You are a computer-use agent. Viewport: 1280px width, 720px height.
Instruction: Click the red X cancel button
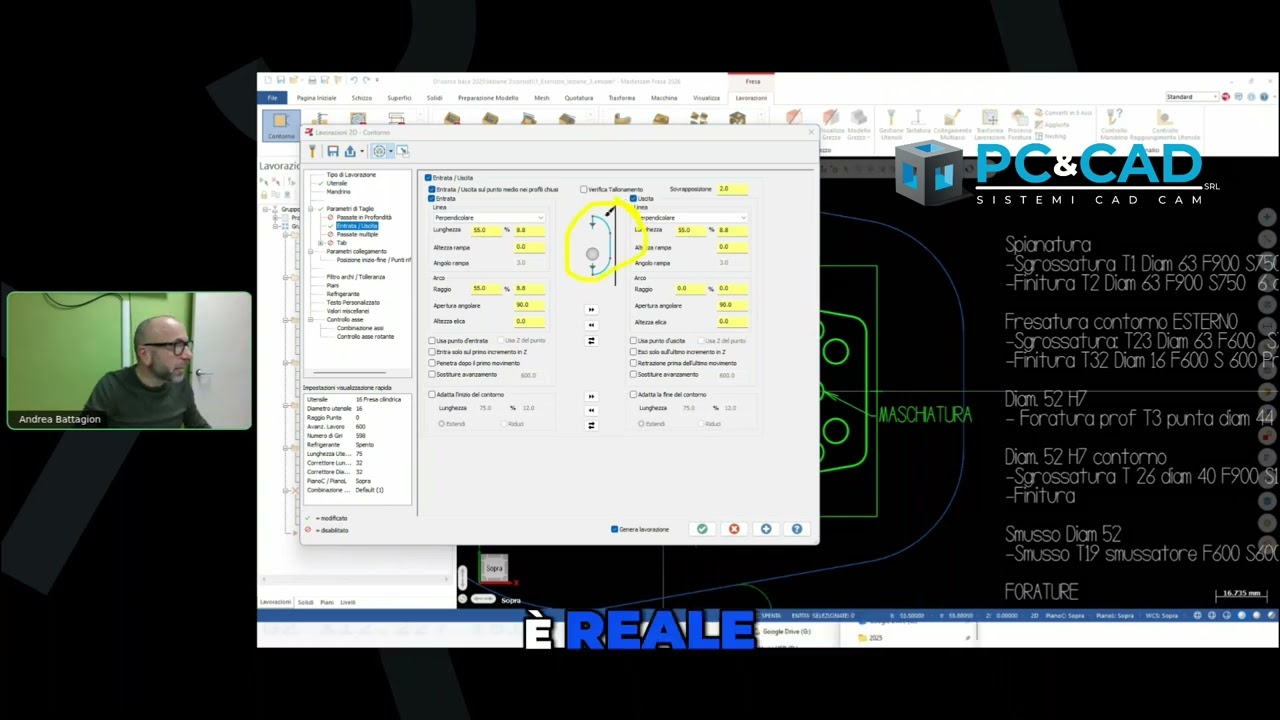[734, 529]
